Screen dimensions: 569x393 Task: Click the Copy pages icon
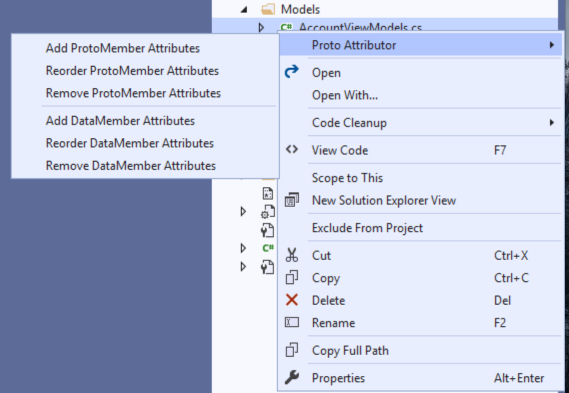click(x=292, y=278)
